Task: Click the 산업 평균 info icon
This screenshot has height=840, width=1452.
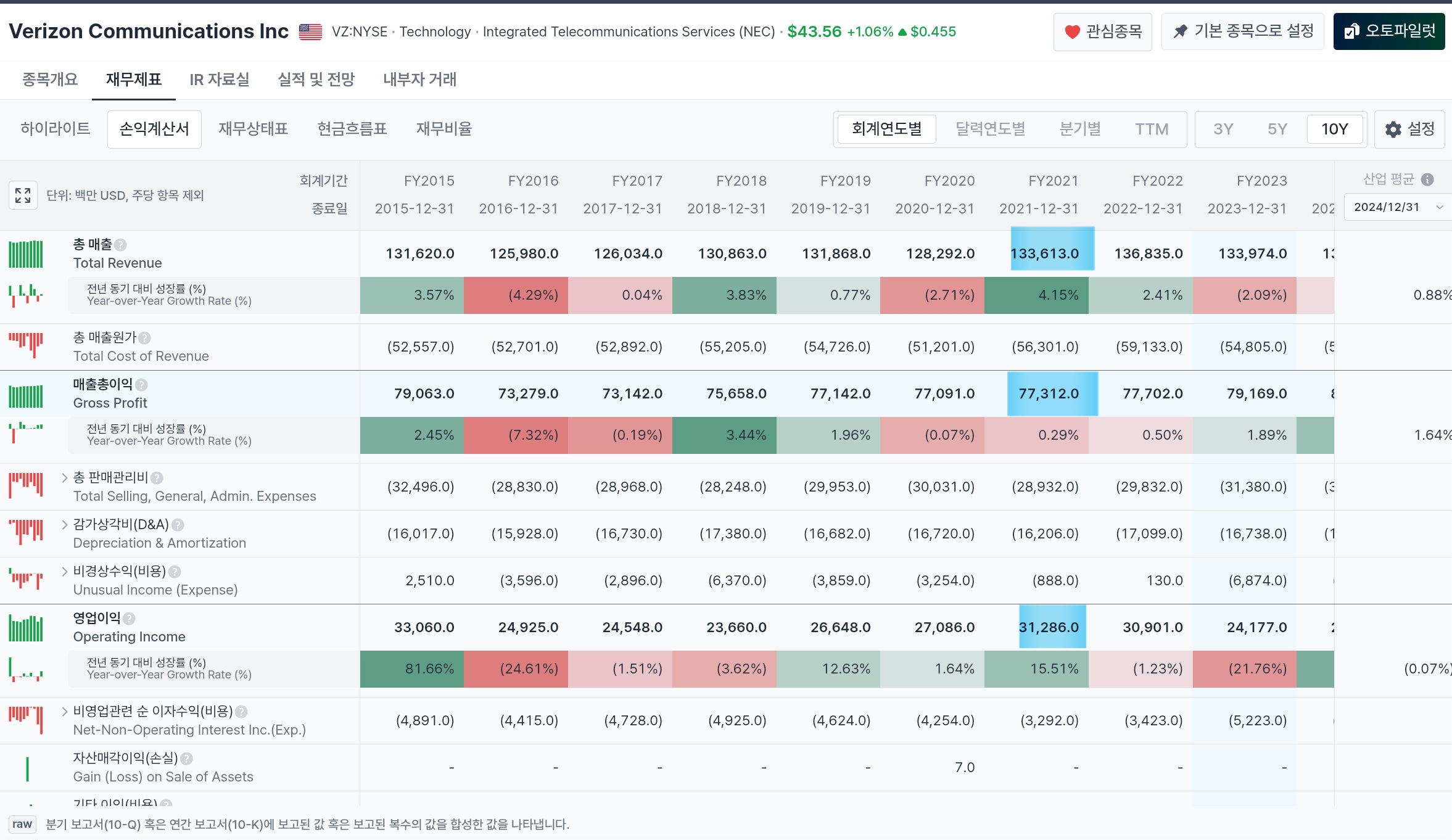Action: point(1427,179)
